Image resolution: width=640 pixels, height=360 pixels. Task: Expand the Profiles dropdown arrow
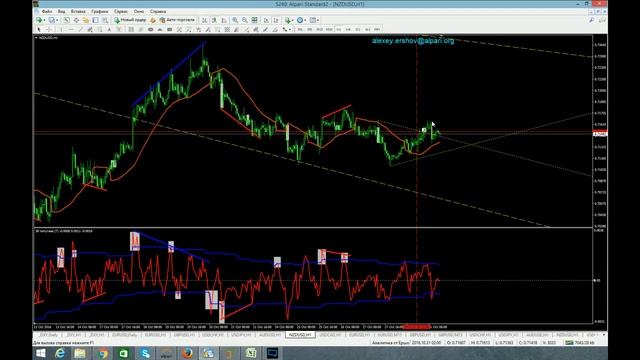[57, 20]
